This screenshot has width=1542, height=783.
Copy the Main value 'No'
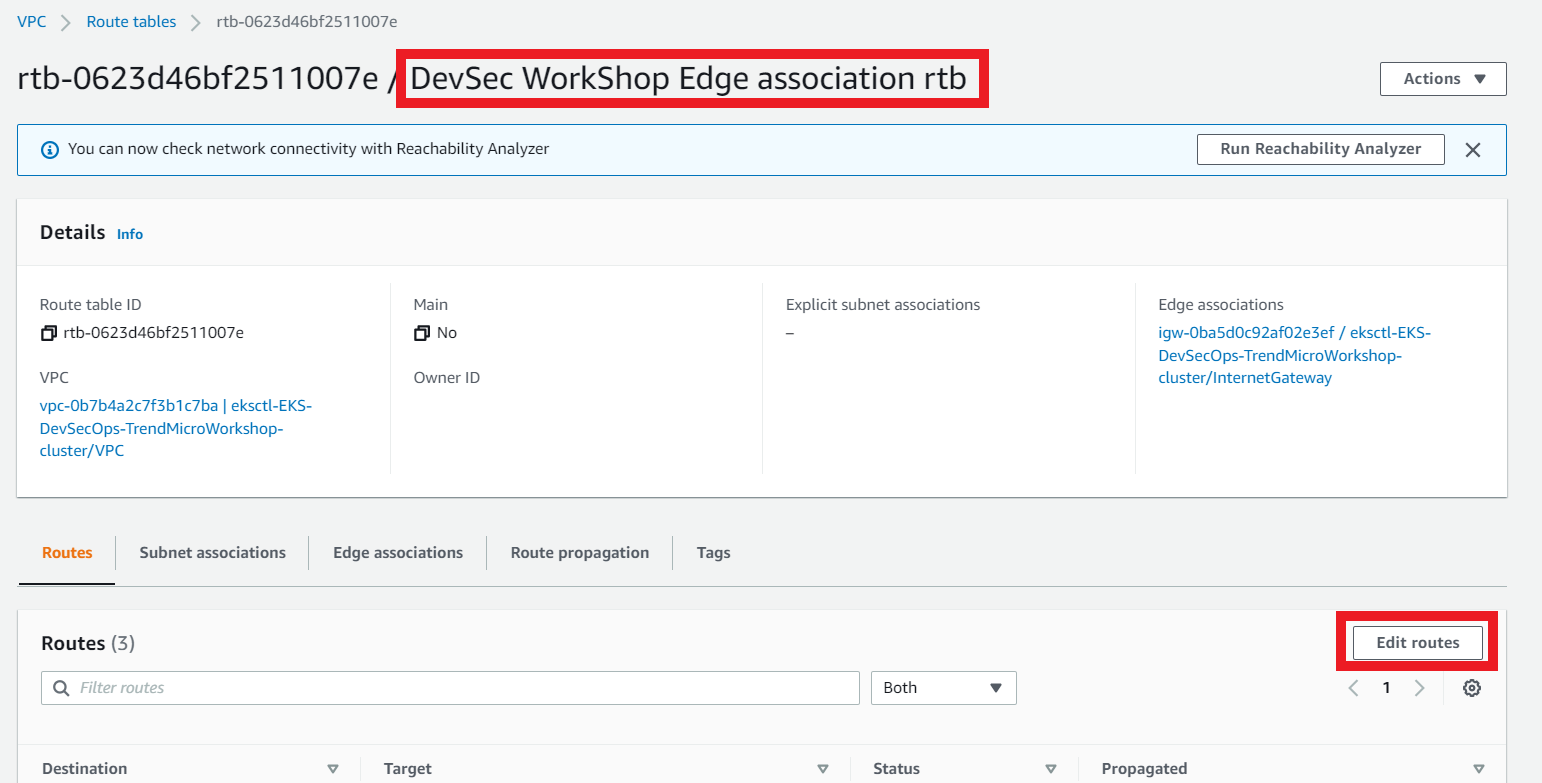click(422, 333)
